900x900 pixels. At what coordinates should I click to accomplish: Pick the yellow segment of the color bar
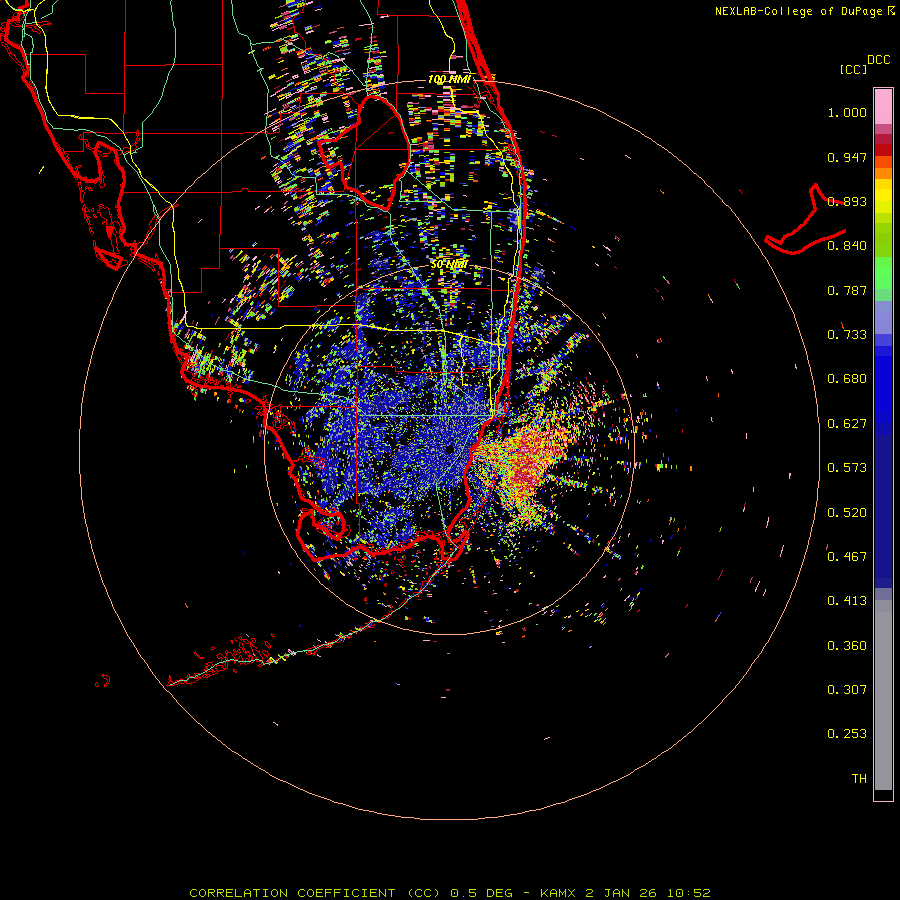pos(883,196)
